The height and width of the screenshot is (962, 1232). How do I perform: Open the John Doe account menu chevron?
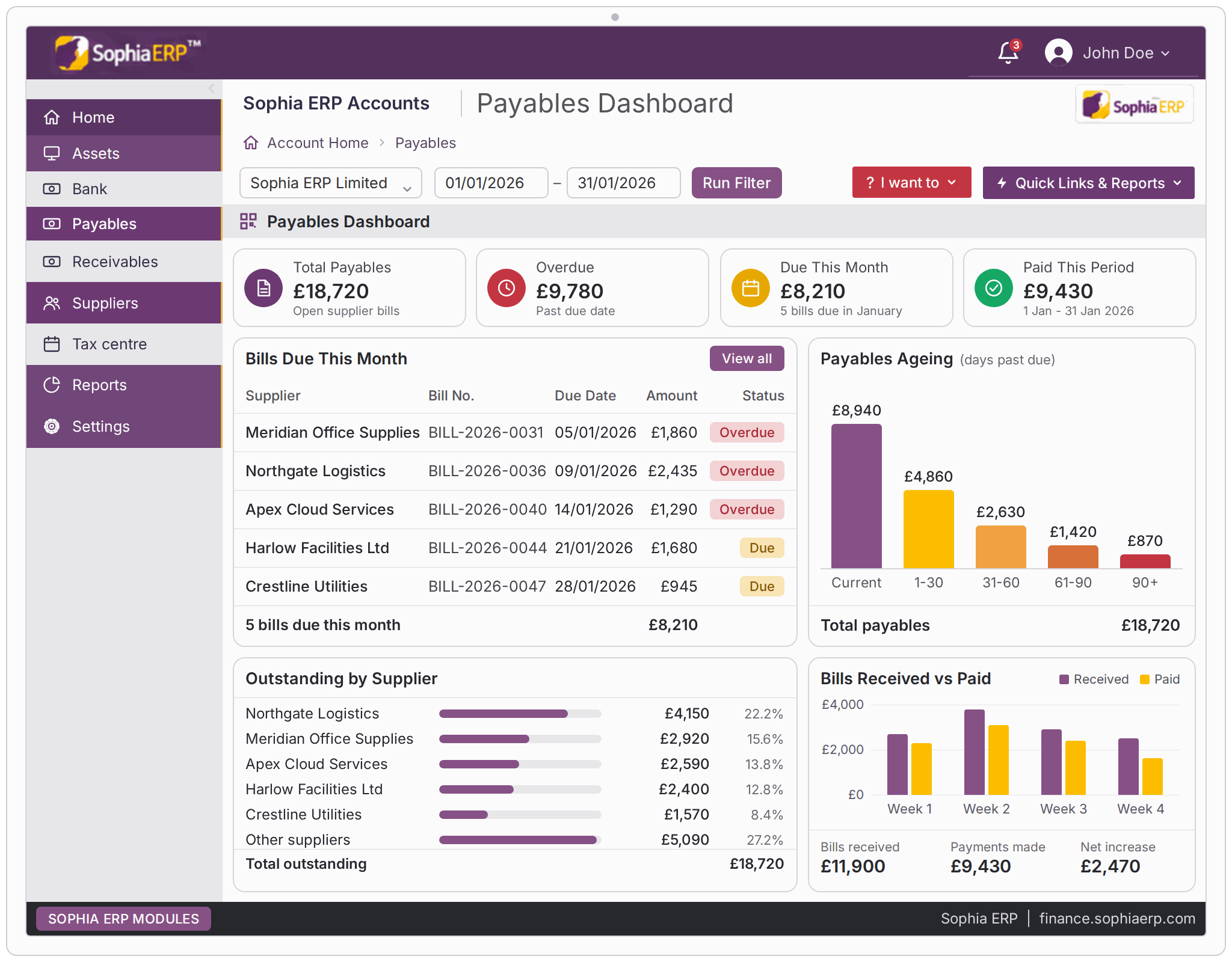point(1166,53)
